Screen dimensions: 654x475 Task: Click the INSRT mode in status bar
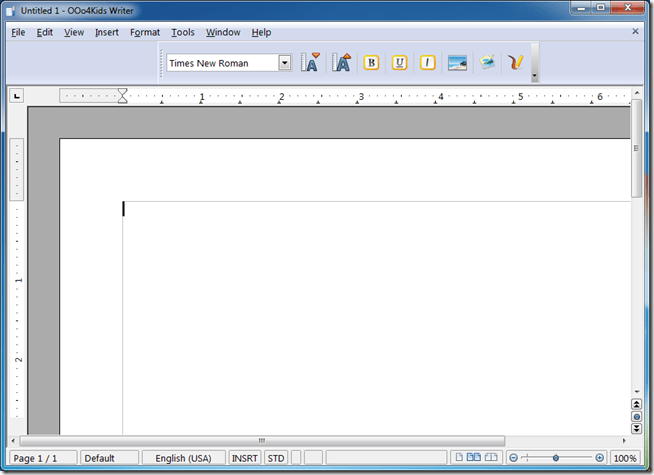(244, 458)
